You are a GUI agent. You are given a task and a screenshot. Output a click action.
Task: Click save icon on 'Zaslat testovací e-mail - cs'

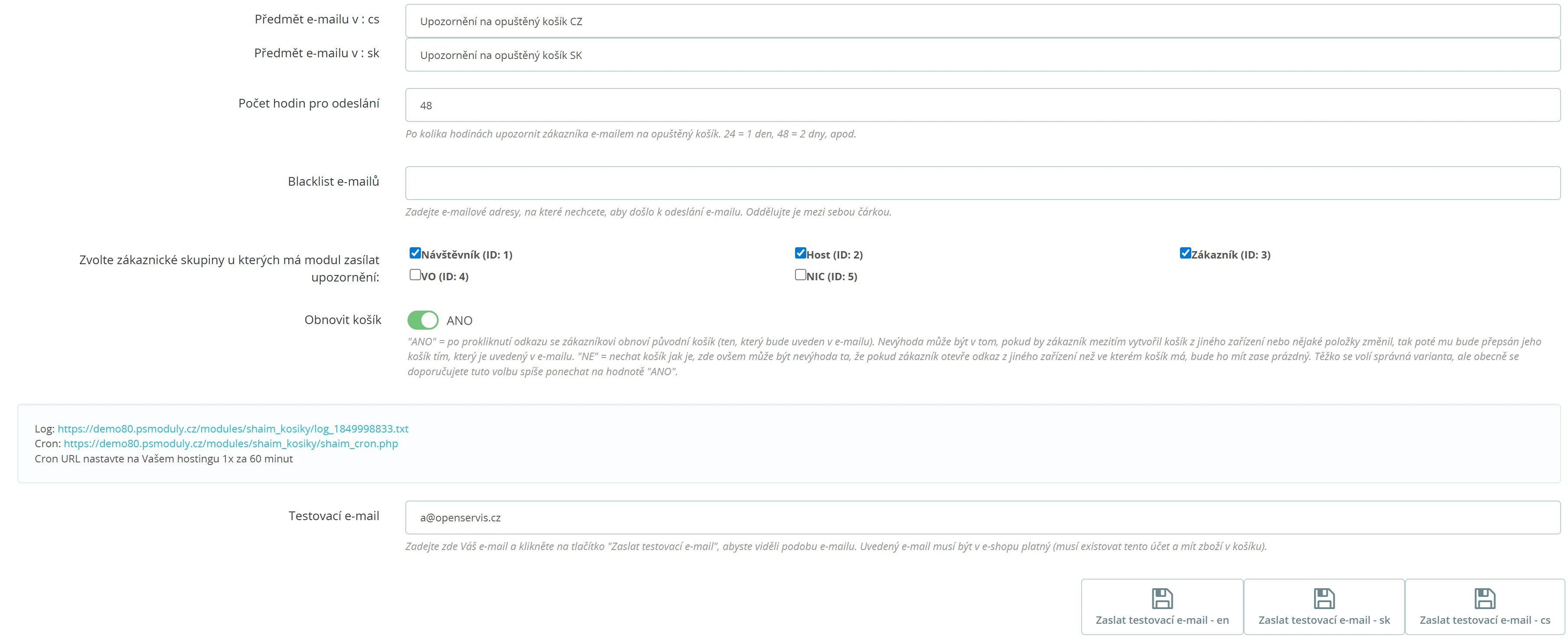[1485, 598]
